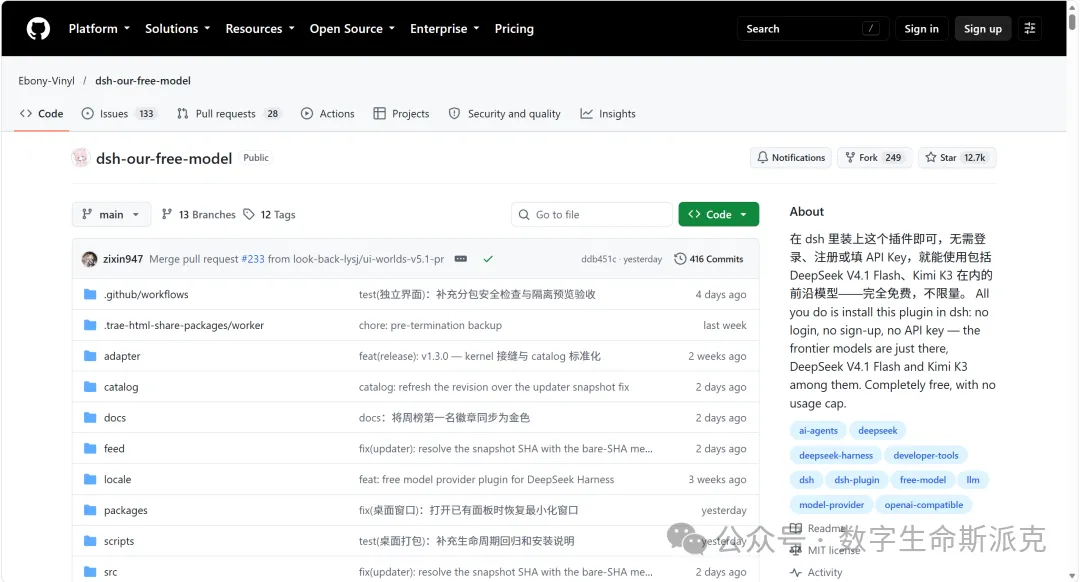
Task: Click the src folder icon
Action: coord(90,572)
